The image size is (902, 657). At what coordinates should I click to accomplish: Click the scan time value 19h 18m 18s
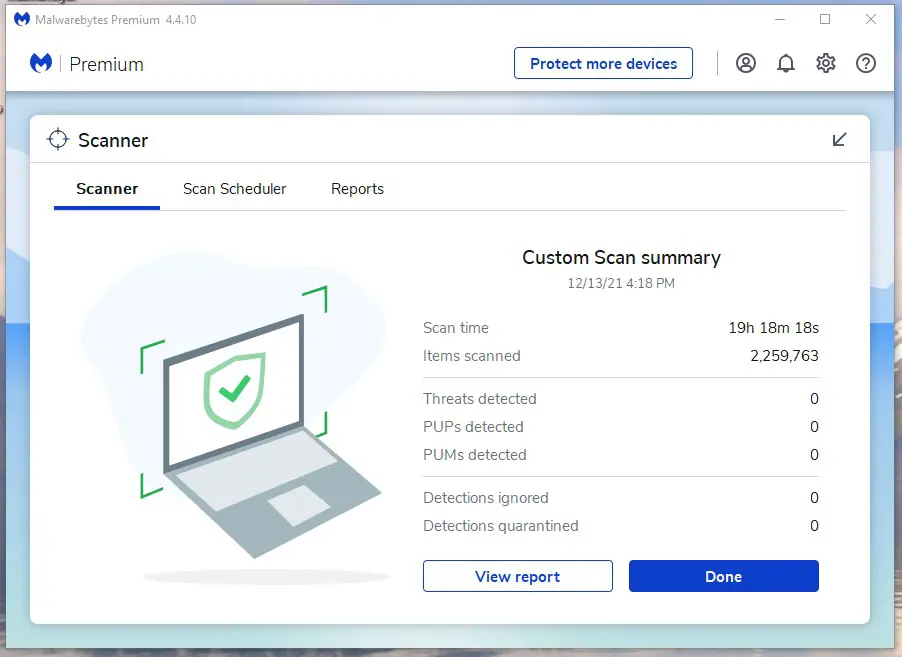point(774,328)
